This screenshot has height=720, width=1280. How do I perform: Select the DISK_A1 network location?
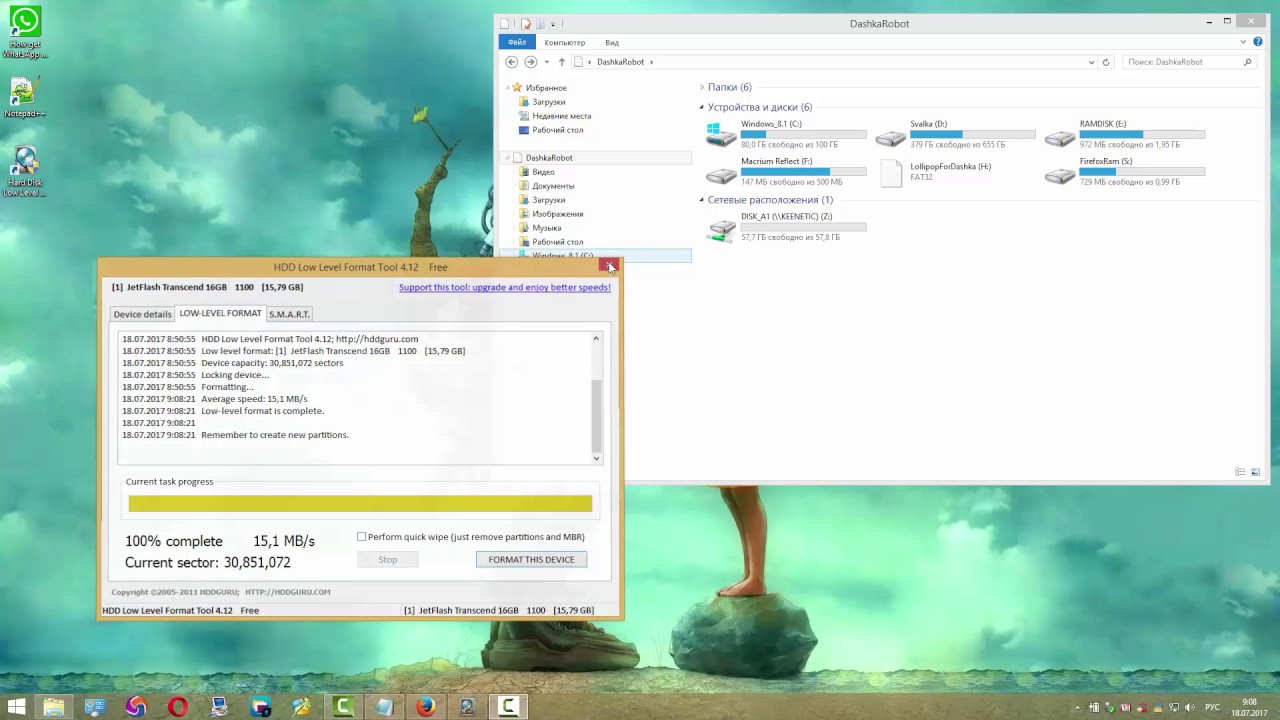click(x=785, y=227)
